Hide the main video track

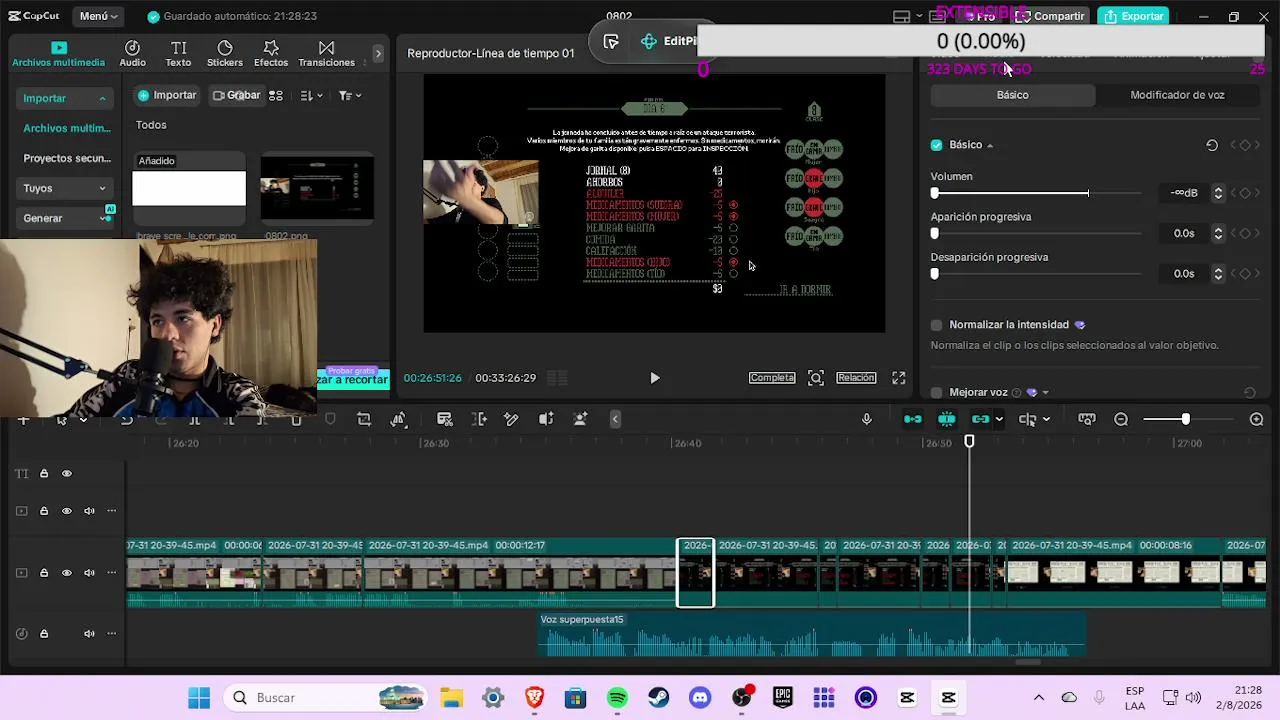coord(67,573)
